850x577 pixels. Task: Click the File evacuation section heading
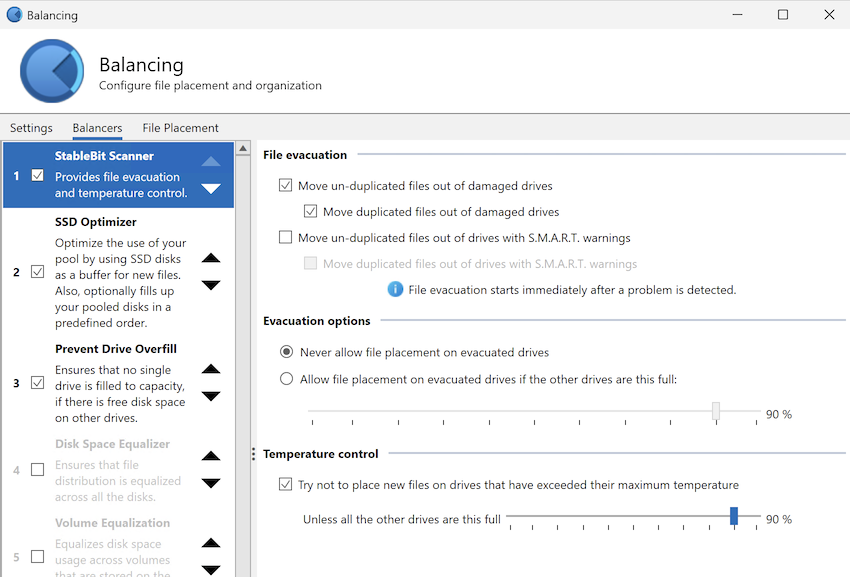point(305,155)
